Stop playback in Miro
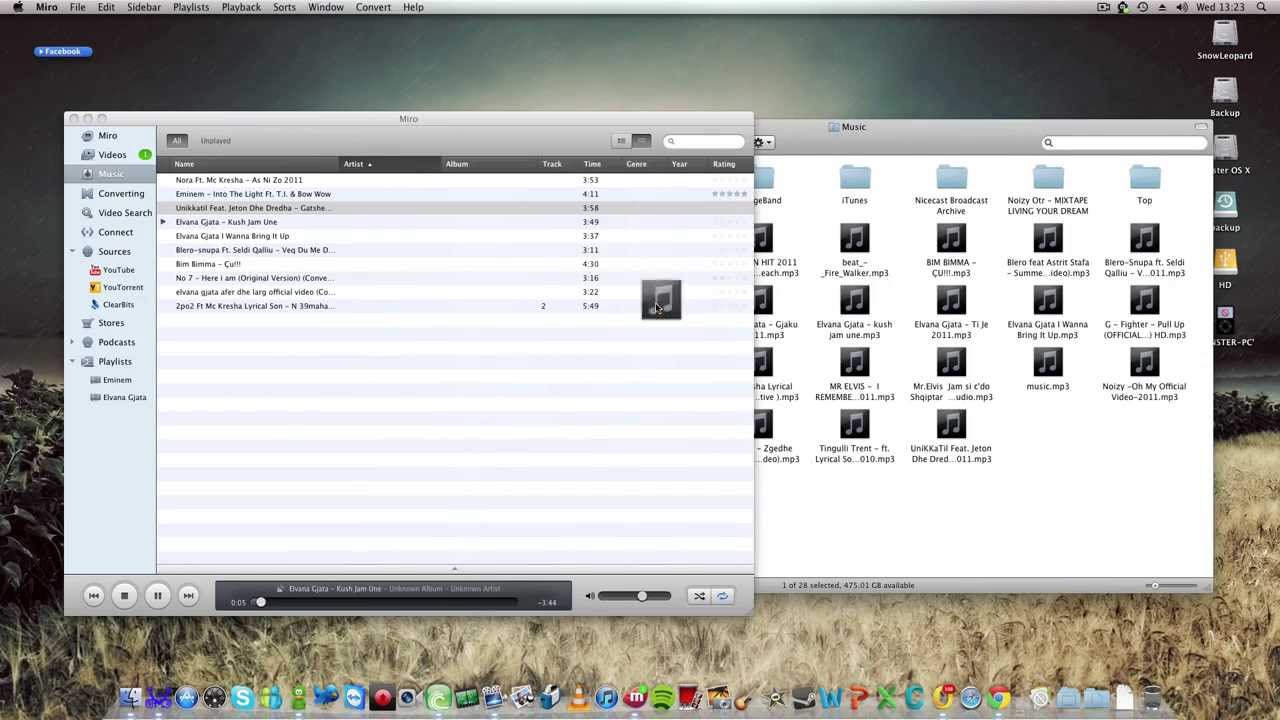 click(x=124, y=596)
